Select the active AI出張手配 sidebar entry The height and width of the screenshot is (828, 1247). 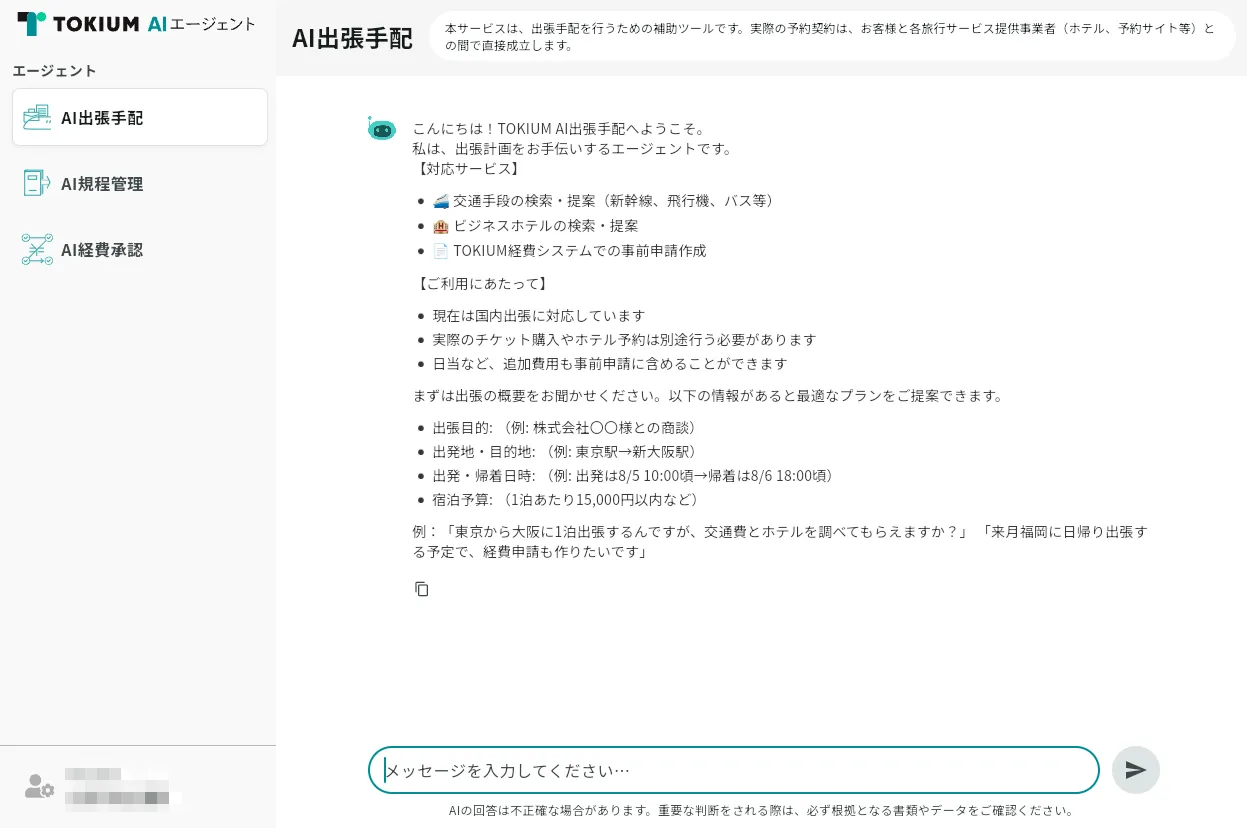click(x=139, y=117)
